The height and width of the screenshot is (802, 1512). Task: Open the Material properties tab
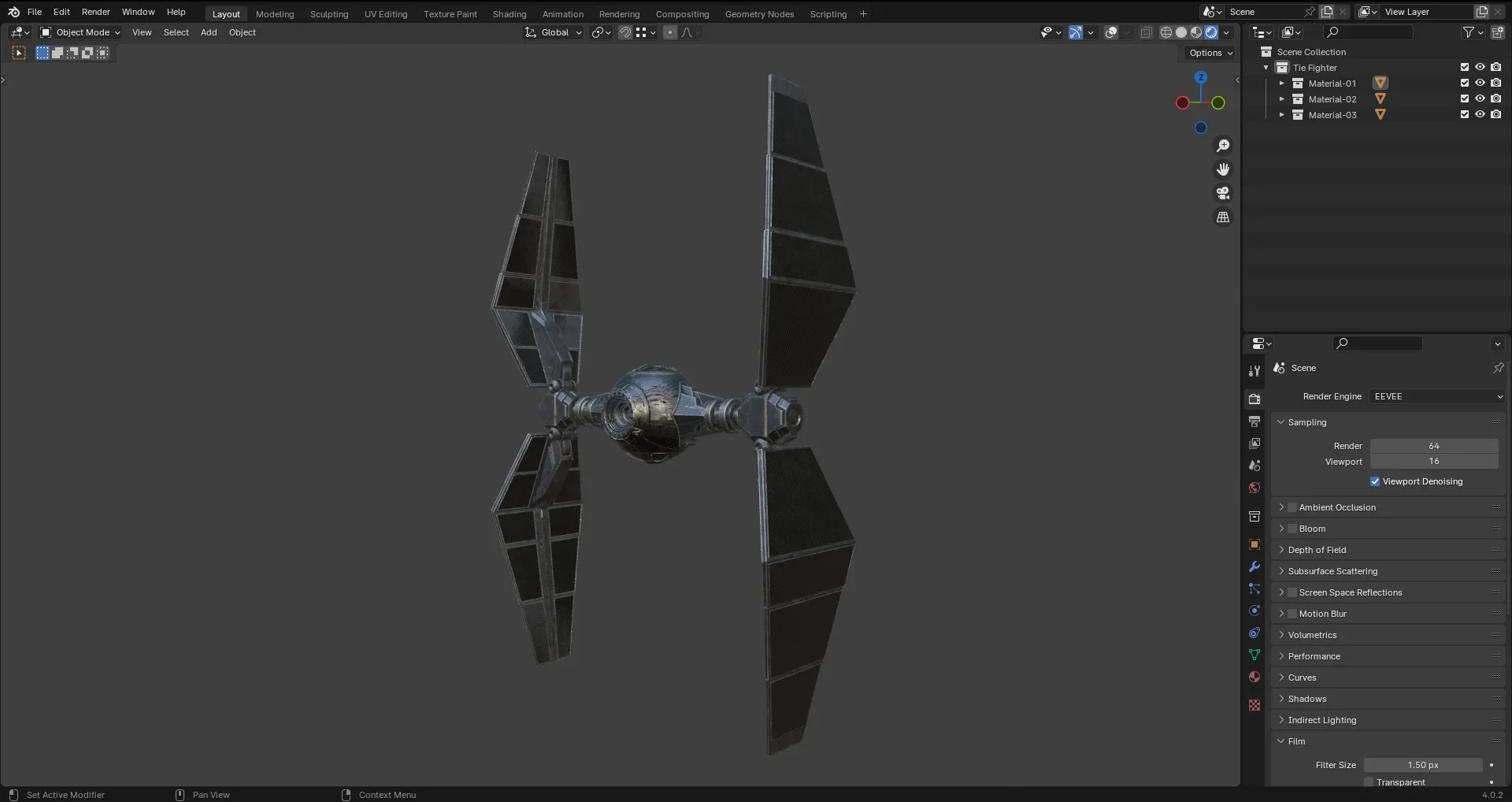coord(1254,677)
